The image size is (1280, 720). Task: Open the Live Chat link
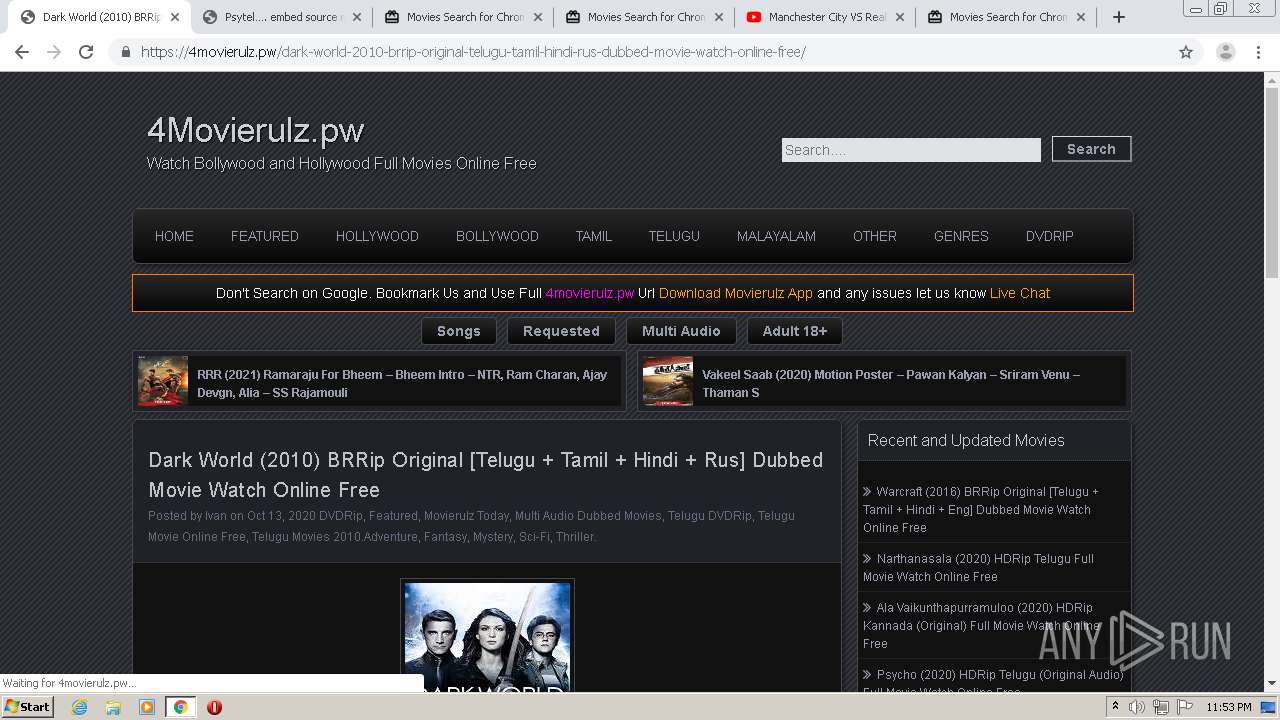coord(1020,293)
